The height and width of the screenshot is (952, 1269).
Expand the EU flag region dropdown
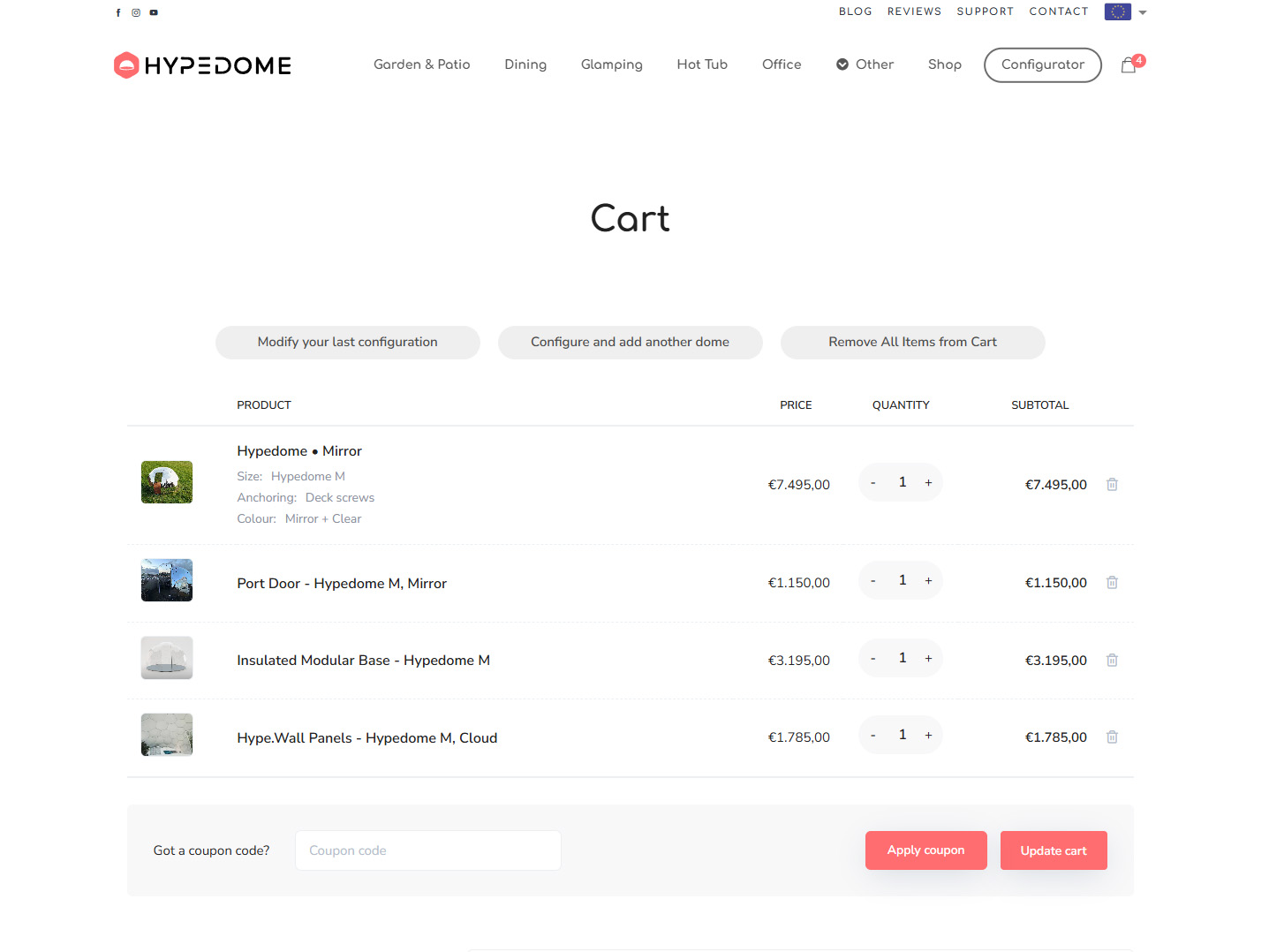(x=1125, y=12)
